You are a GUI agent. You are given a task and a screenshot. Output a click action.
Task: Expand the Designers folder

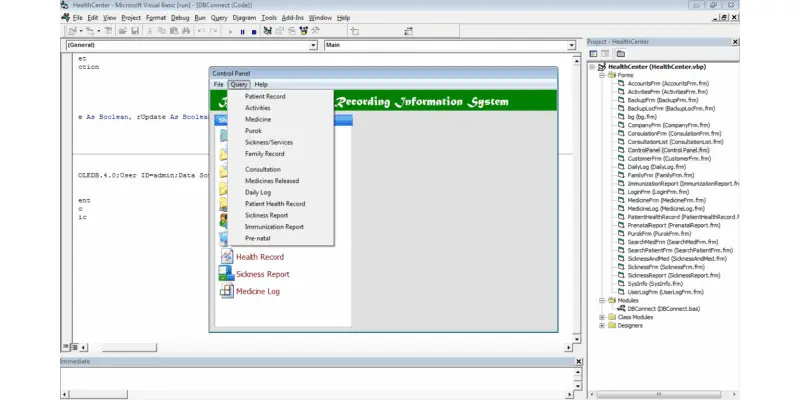coord(602,326)
